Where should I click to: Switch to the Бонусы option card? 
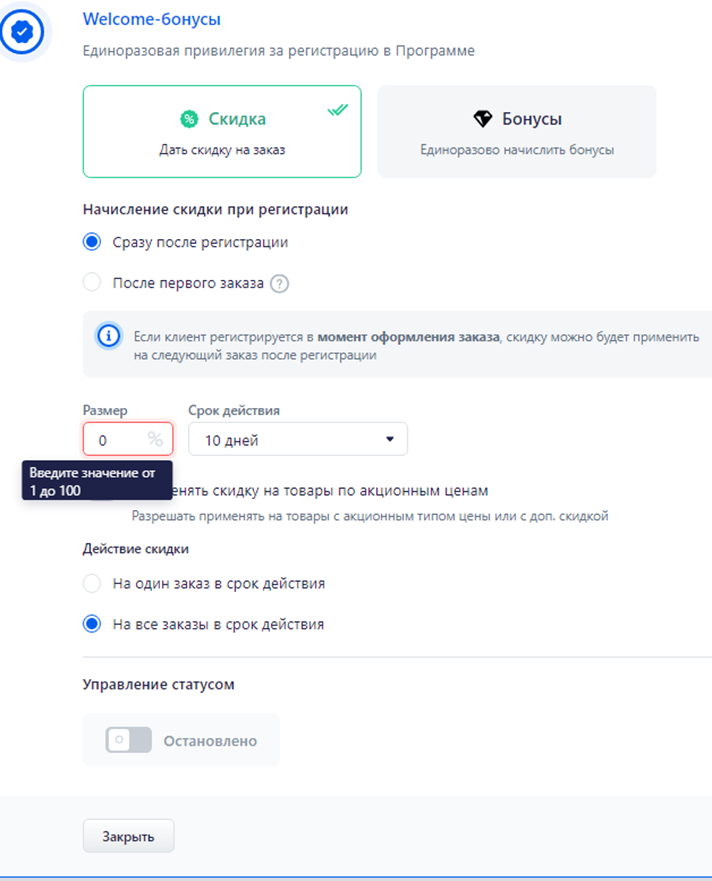517,131
